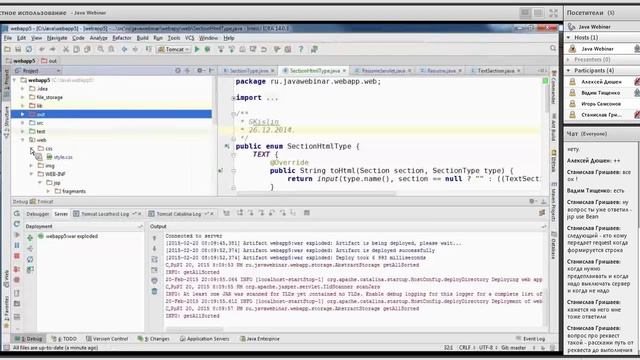
Task: Click the green Deploy All icon in Deployment
Action: 30,238
